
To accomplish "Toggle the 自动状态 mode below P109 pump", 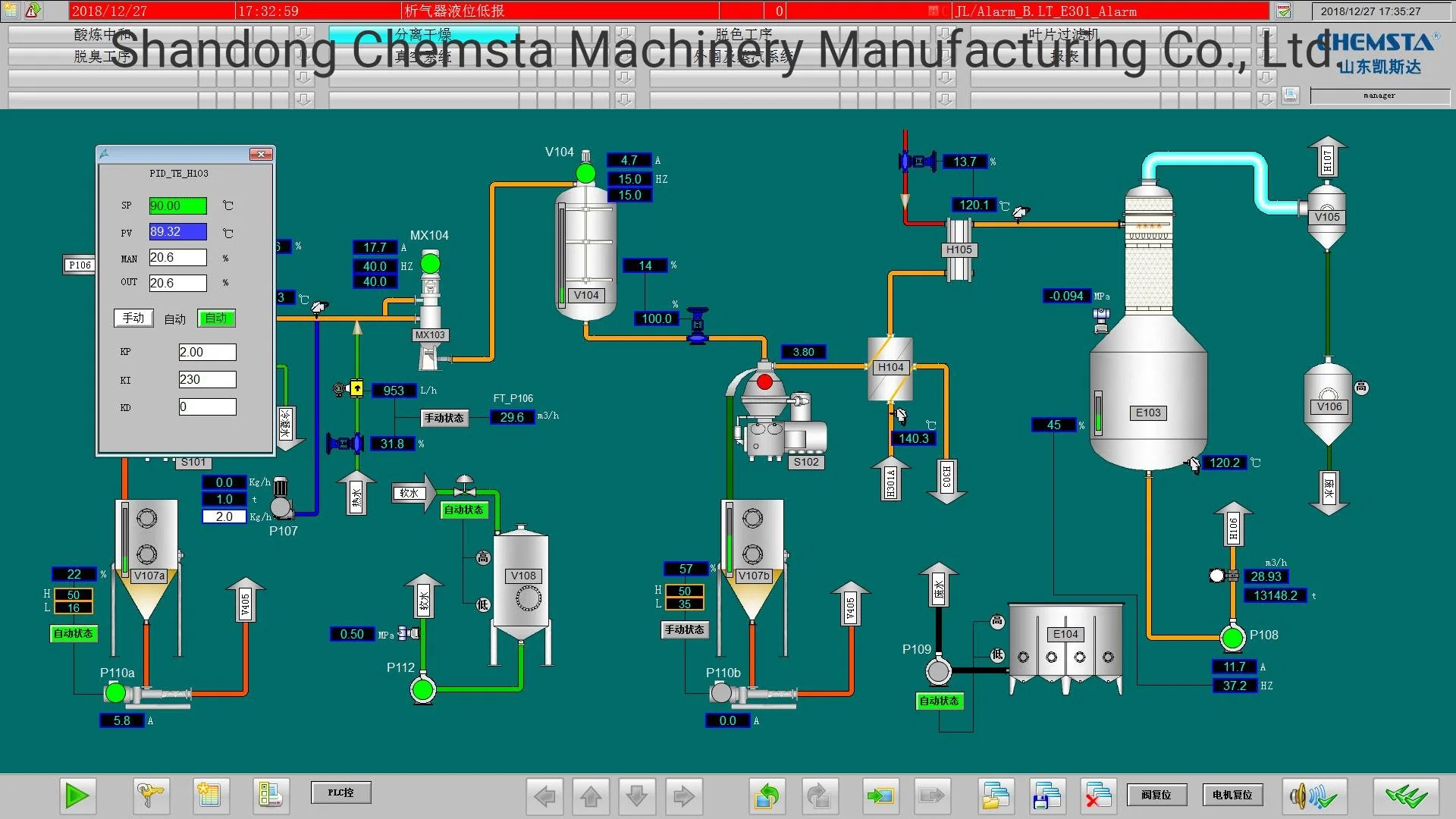I will (940, 701).
